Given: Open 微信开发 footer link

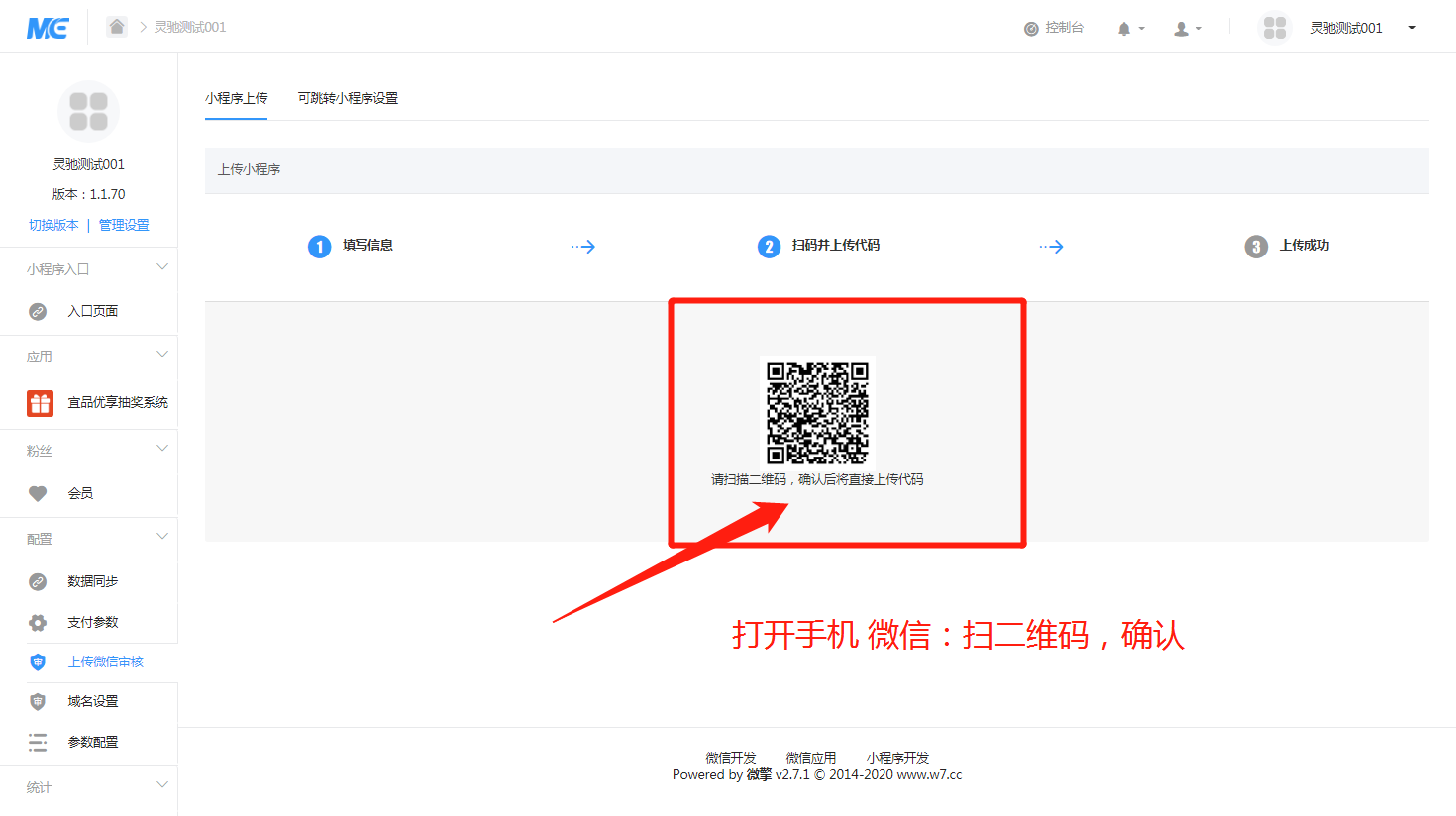Looking at the screenshot, I should (731, 758).
